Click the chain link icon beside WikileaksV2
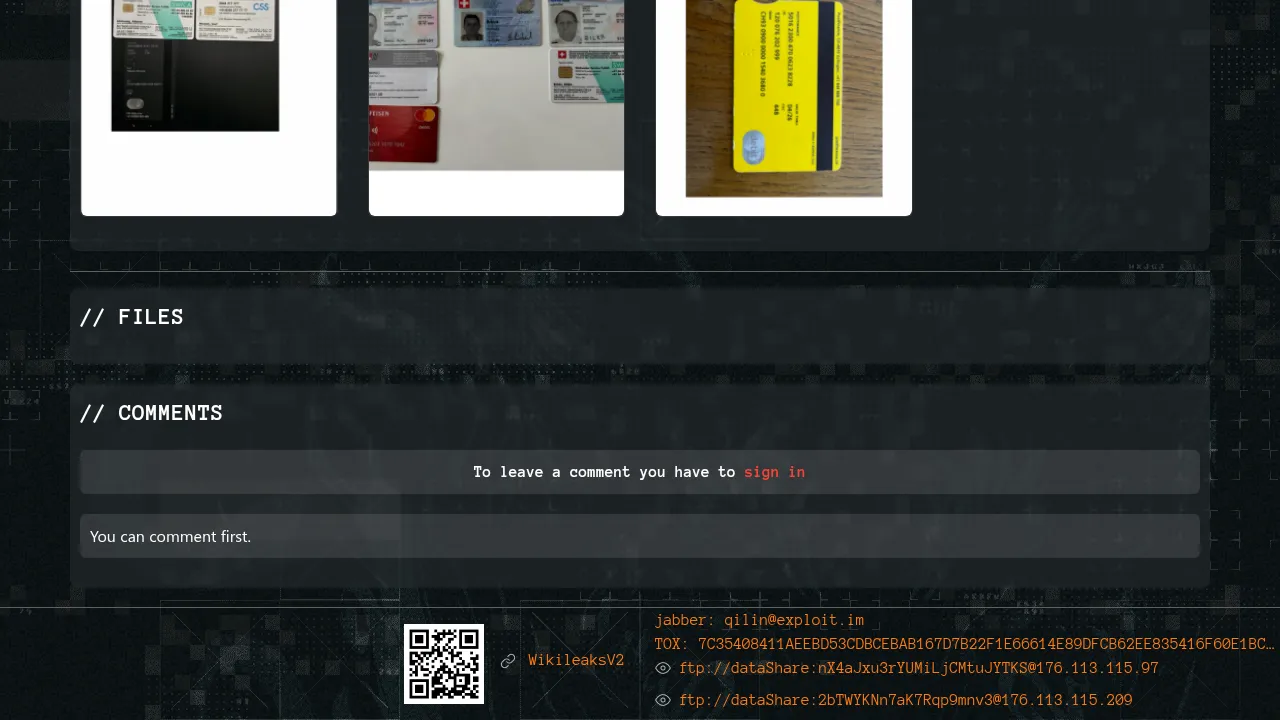 [508, 661]
